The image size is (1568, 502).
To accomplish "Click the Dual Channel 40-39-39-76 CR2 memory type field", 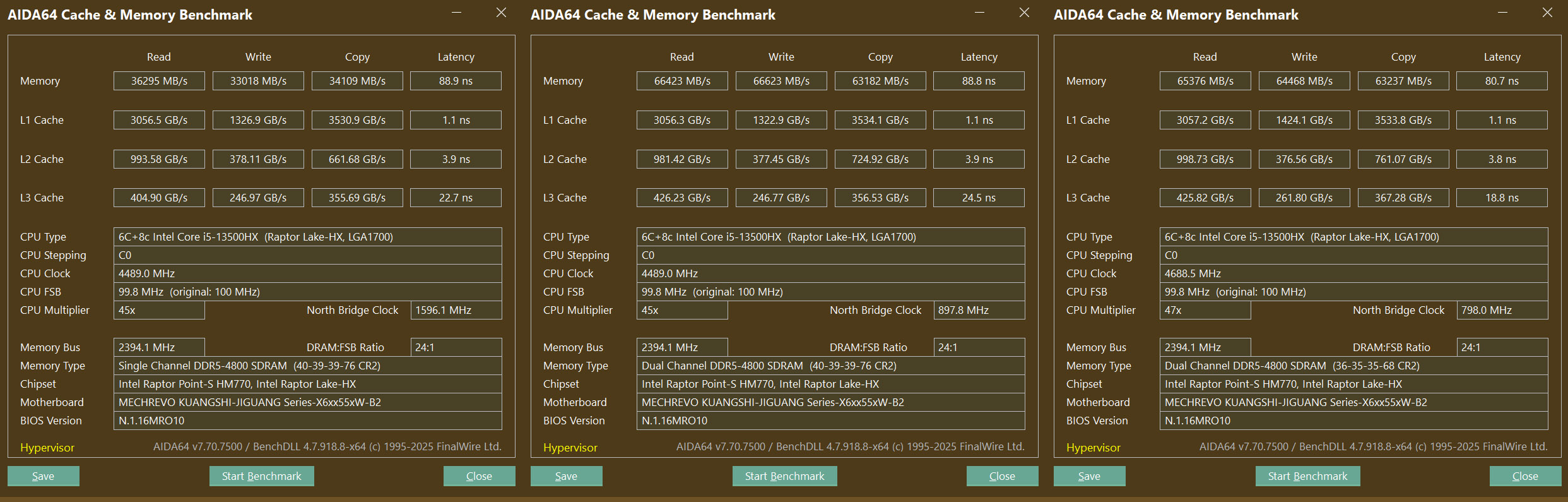I will pyautogui.click(x=830, y=366).
